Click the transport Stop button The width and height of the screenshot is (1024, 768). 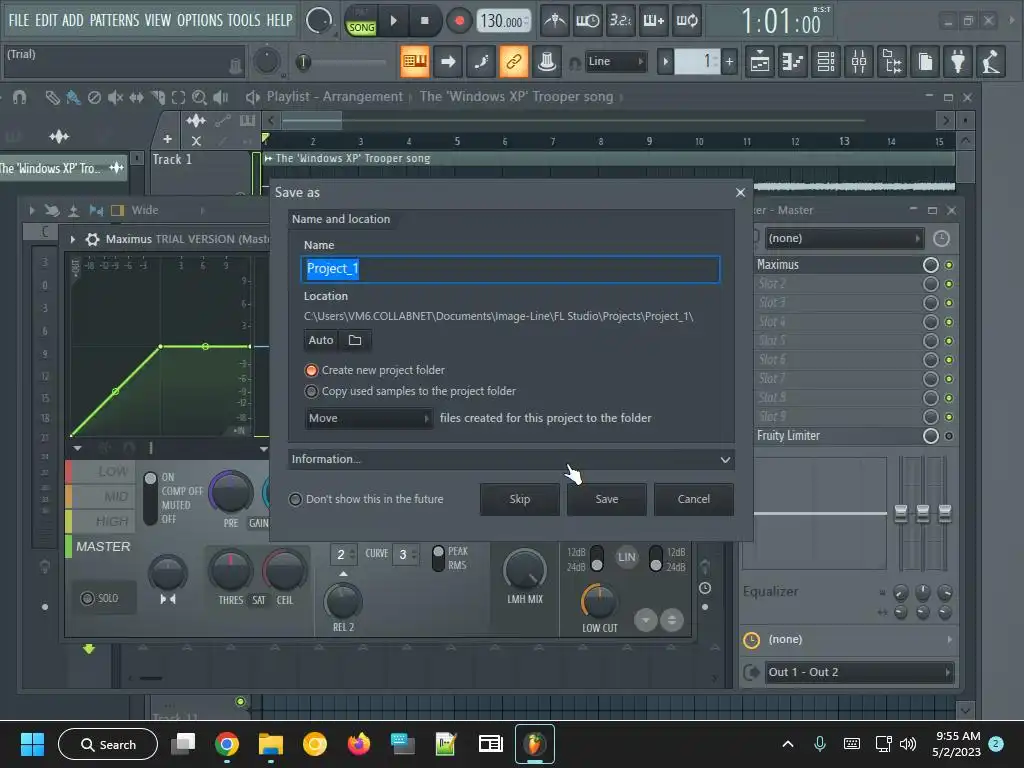424,21
